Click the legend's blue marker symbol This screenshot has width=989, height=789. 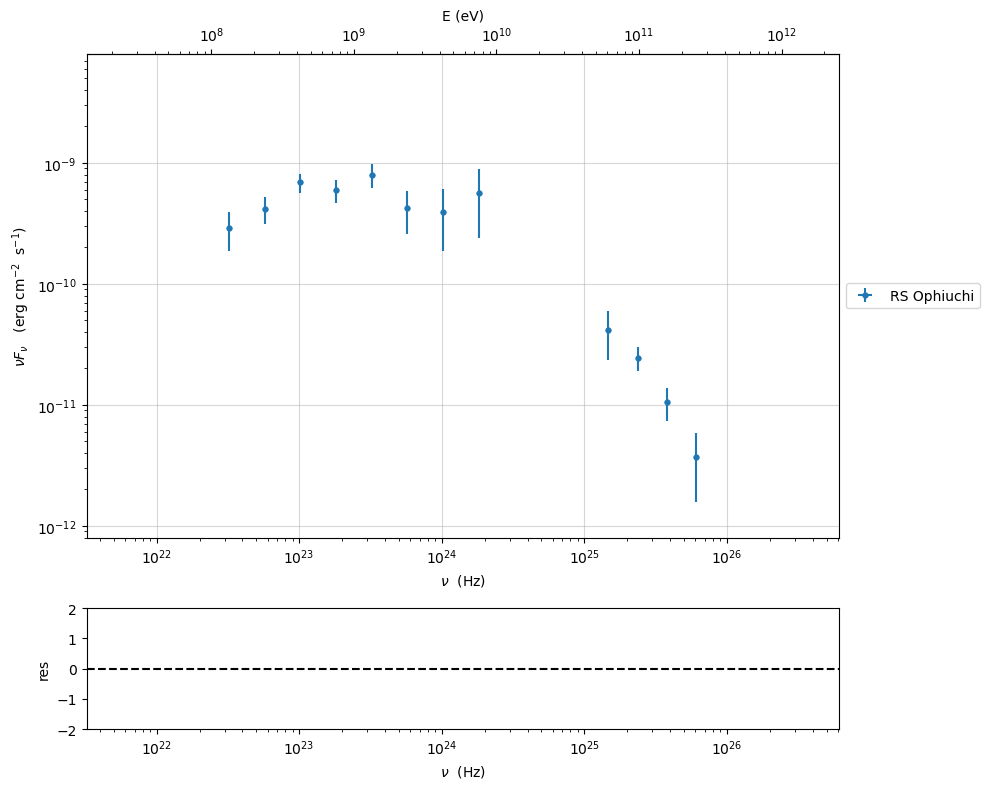[865, 295]
